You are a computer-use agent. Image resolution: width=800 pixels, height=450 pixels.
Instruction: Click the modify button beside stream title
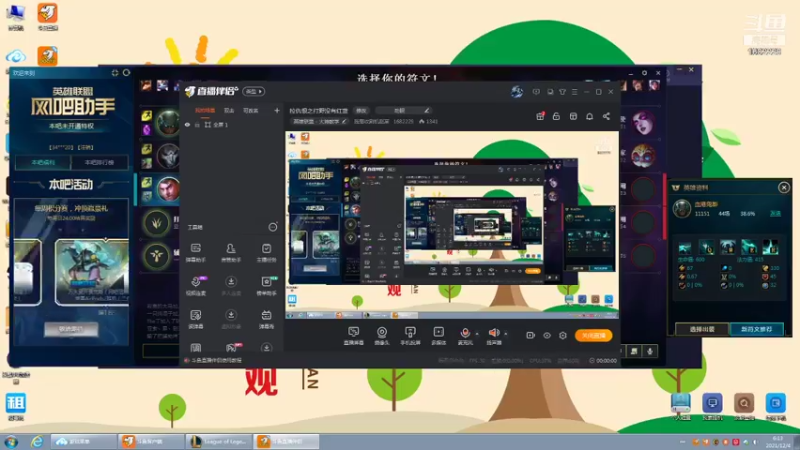(x=361, y=110)
